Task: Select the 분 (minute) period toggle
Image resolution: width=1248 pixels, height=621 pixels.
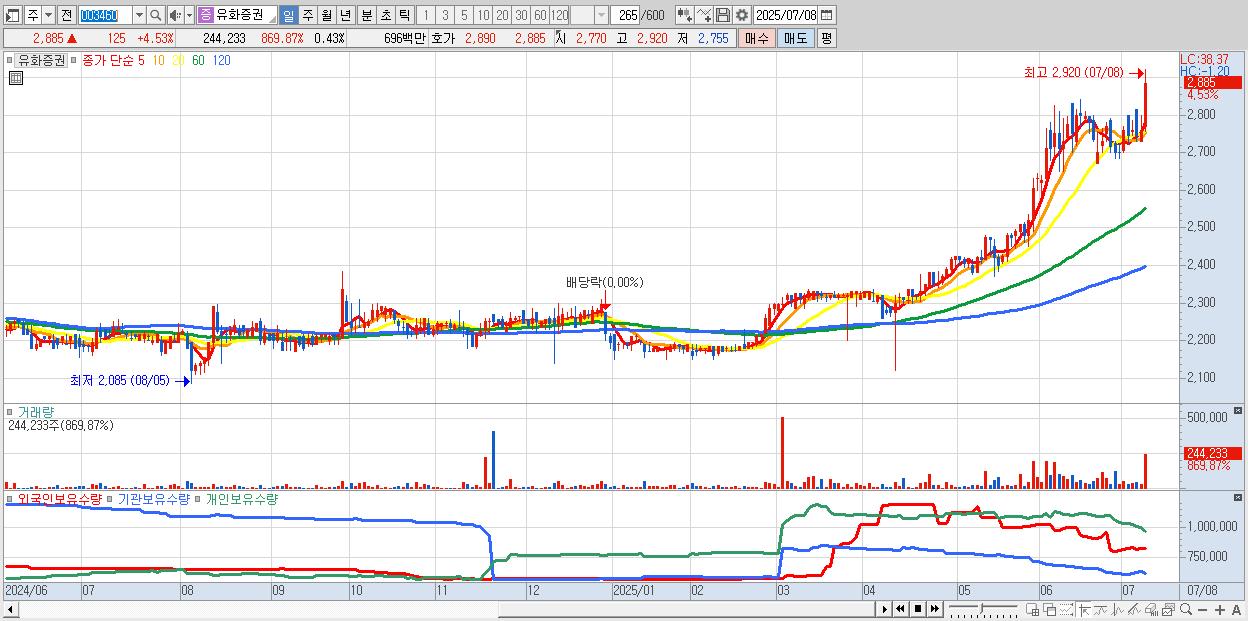Action: [367, 15]
